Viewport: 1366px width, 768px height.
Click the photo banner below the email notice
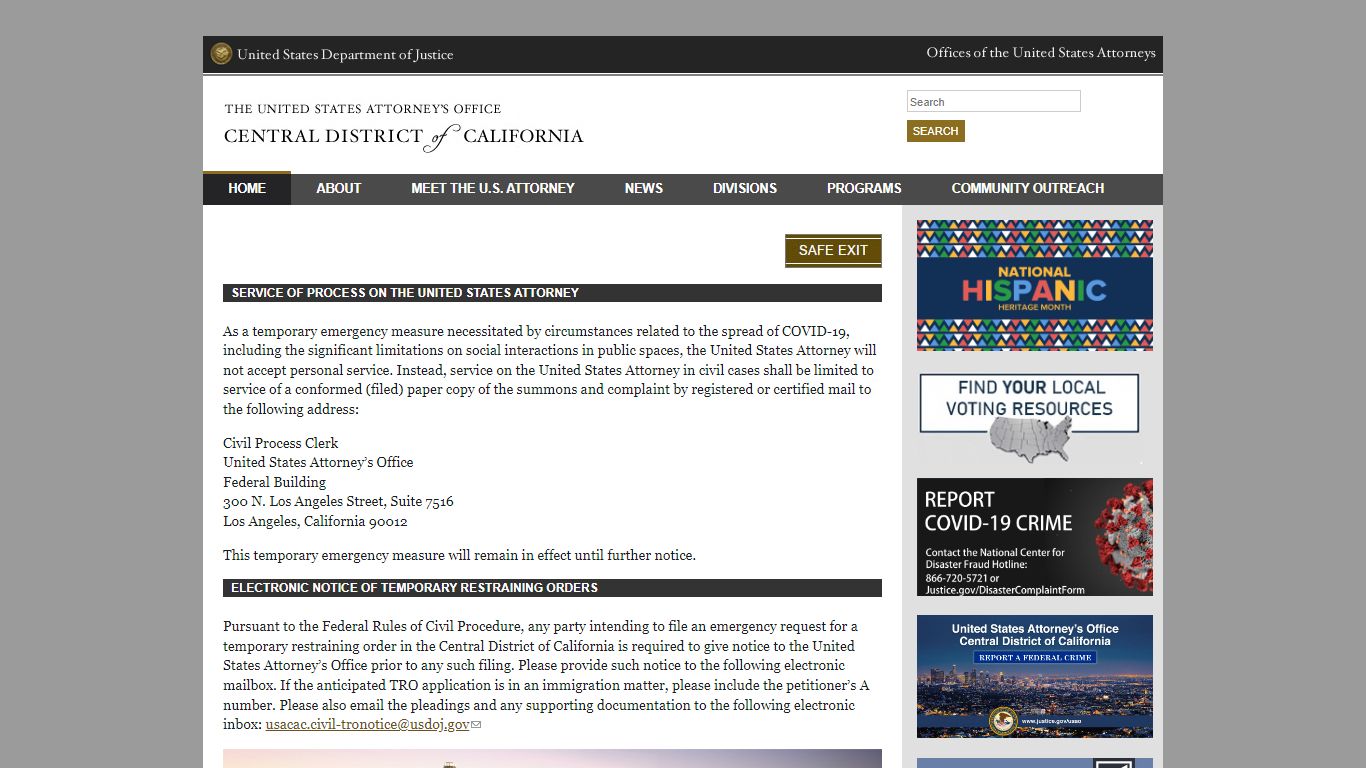[x=552, y=759]
